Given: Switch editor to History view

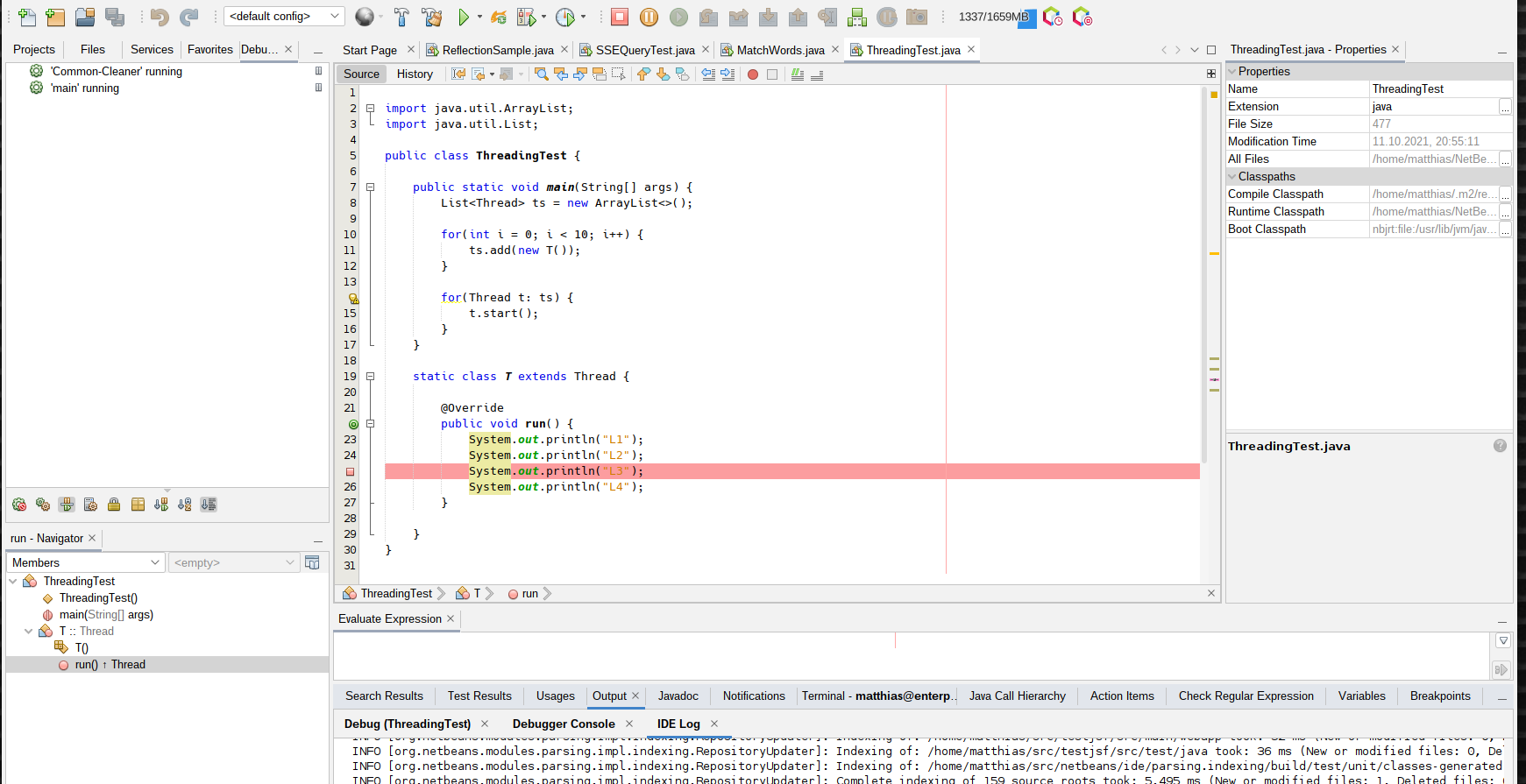Looking at the screenshot, I should click(415, 74).
